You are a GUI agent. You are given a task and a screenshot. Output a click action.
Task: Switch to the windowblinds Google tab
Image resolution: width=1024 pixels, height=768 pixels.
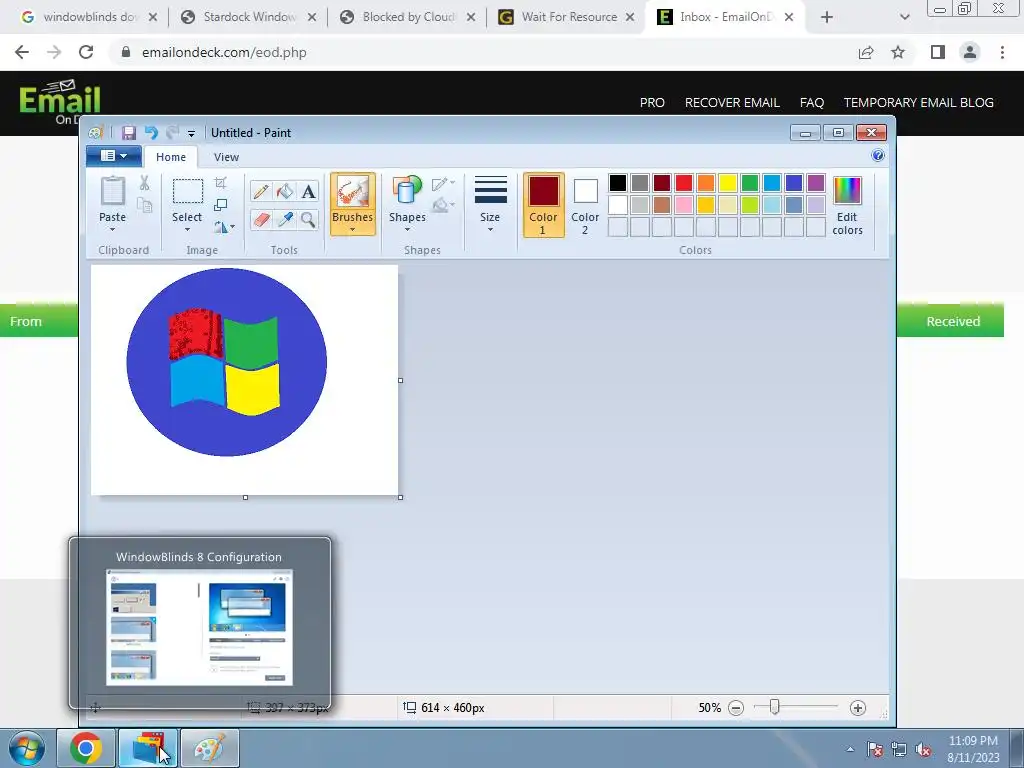(89, 17)
